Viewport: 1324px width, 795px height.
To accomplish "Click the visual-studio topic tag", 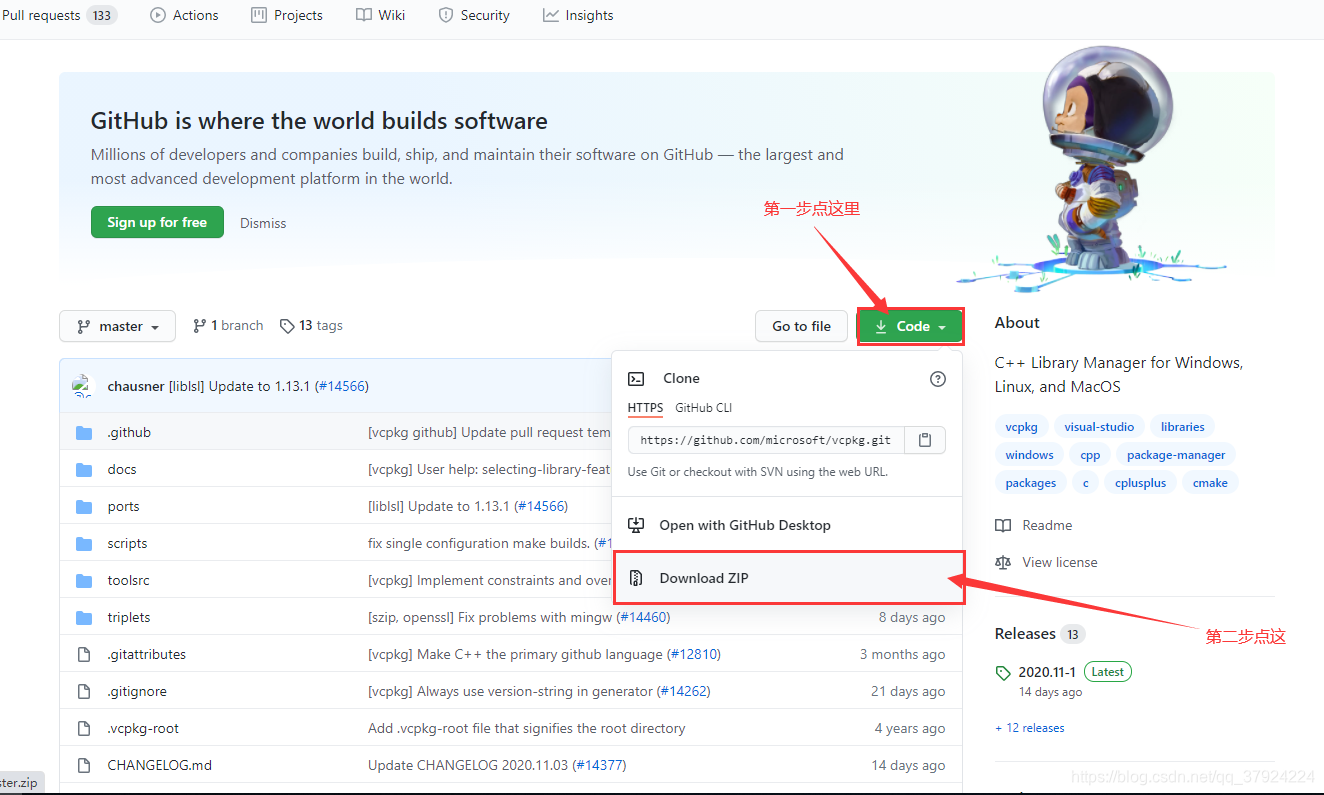I will [x=1099, y=427].
